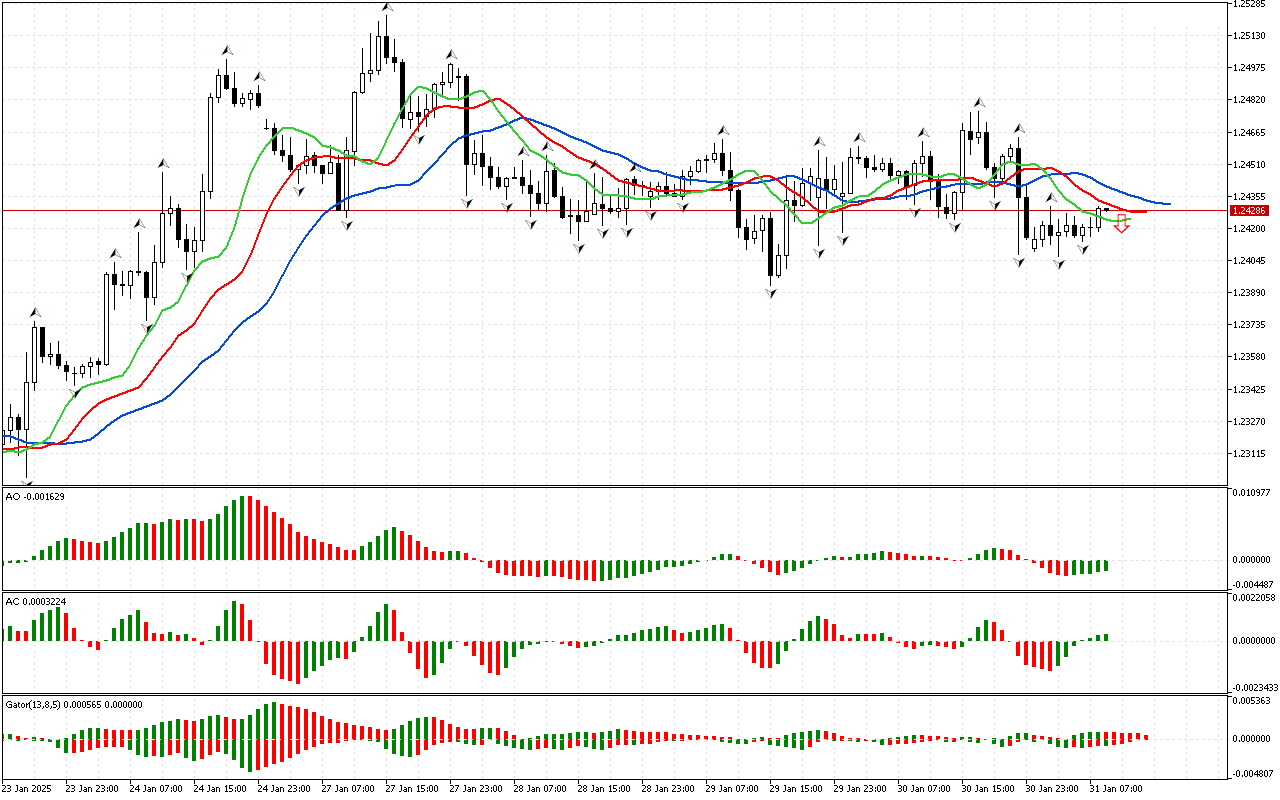Click price level 1.24045 on the scale
The width and height of the screenshot is (1280, 800).
click(x=1251, y=261)
